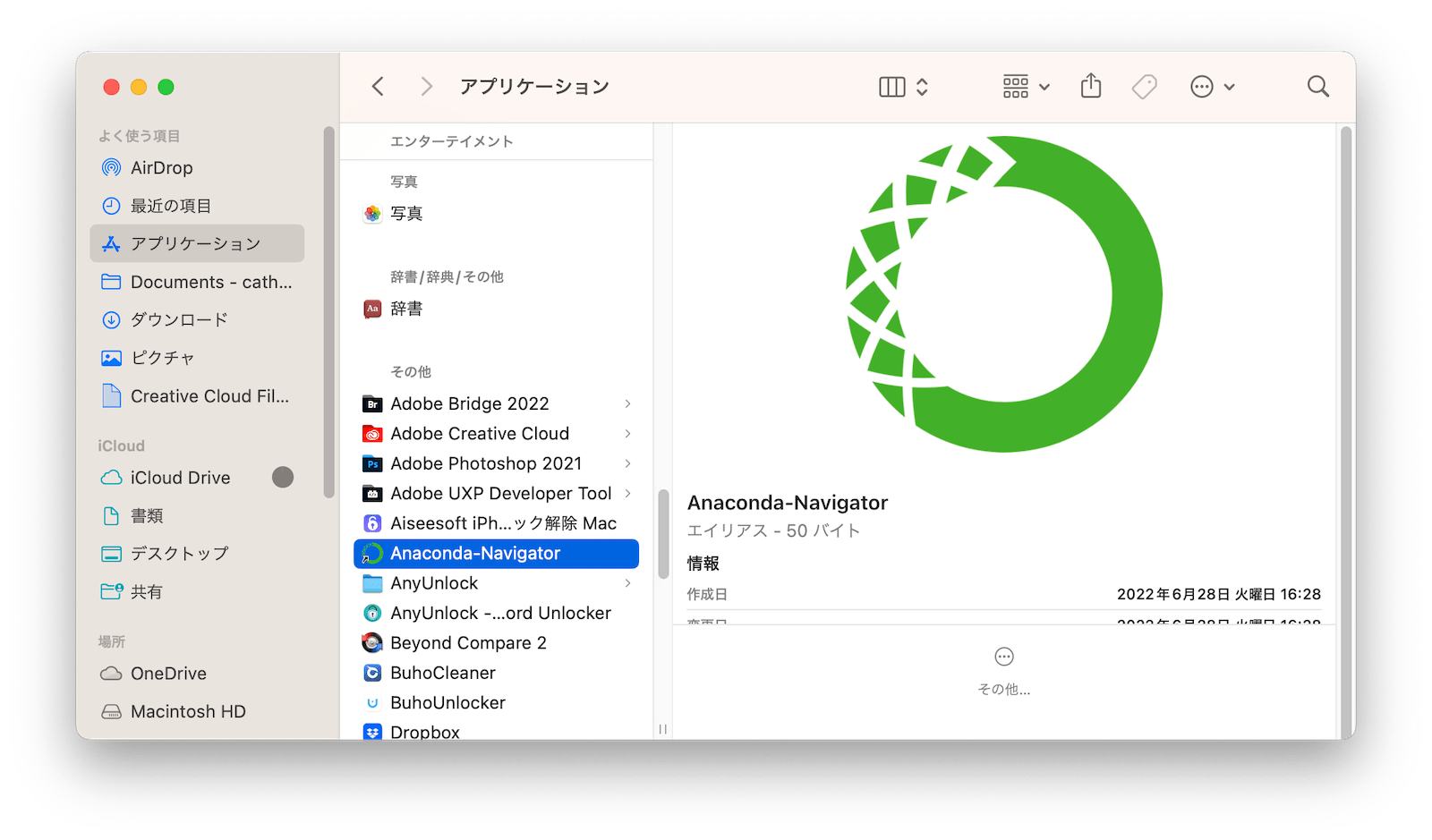
Task: Open the more actions ellipsis dropdown
Action: tap(1212, 87)
